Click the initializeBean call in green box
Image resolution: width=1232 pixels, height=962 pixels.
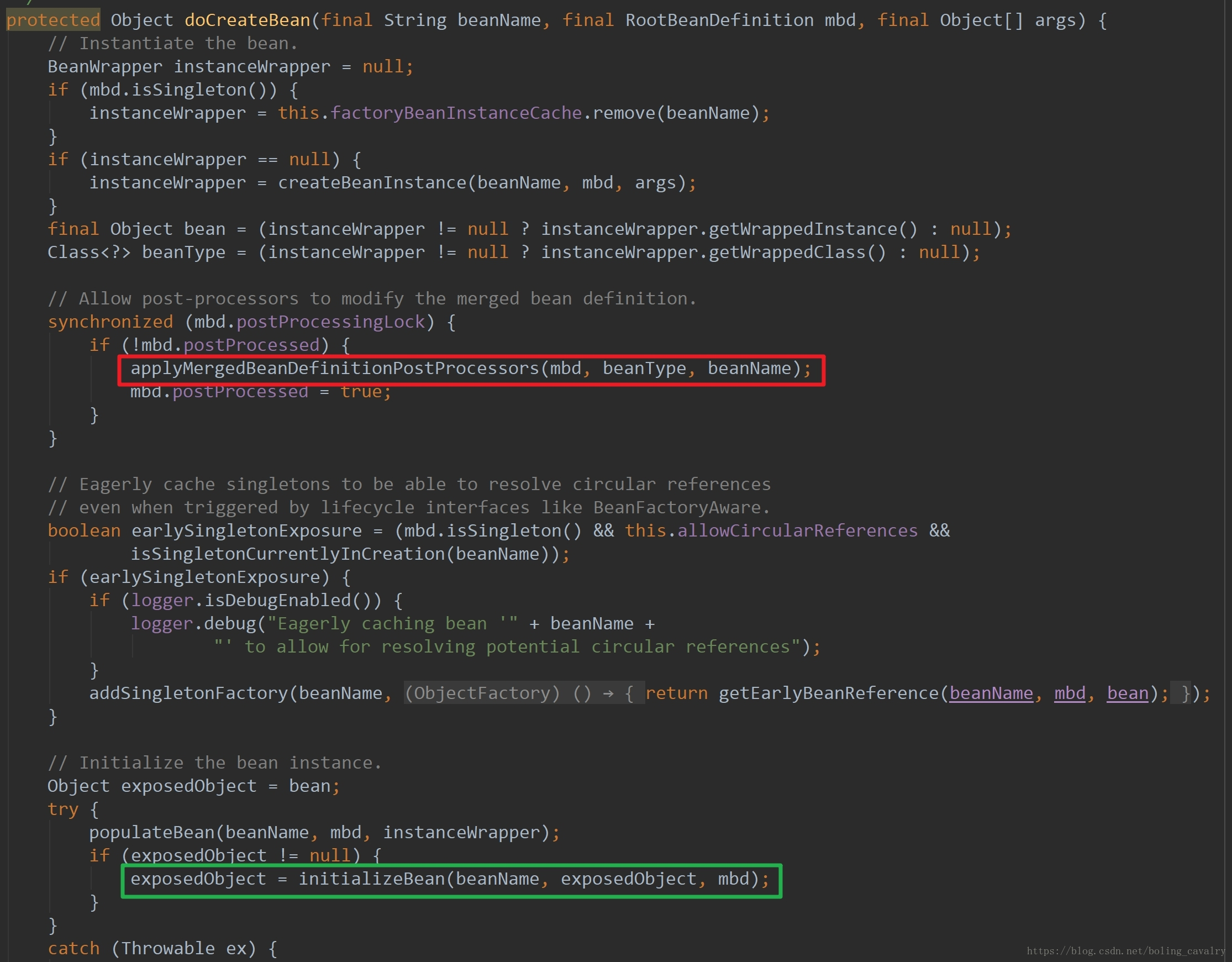pyautogui.click(x=372, y=879)
